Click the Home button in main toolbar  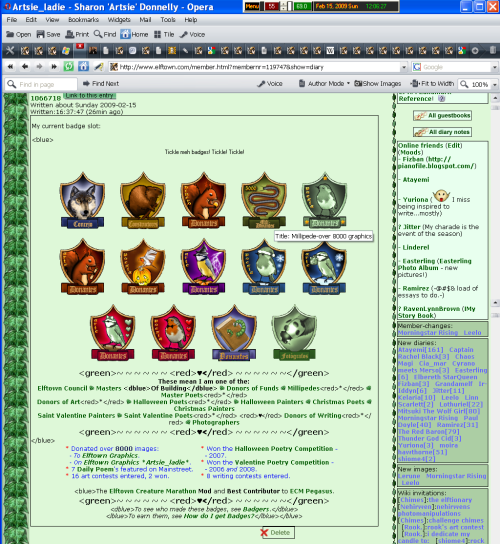pos(134,34)
